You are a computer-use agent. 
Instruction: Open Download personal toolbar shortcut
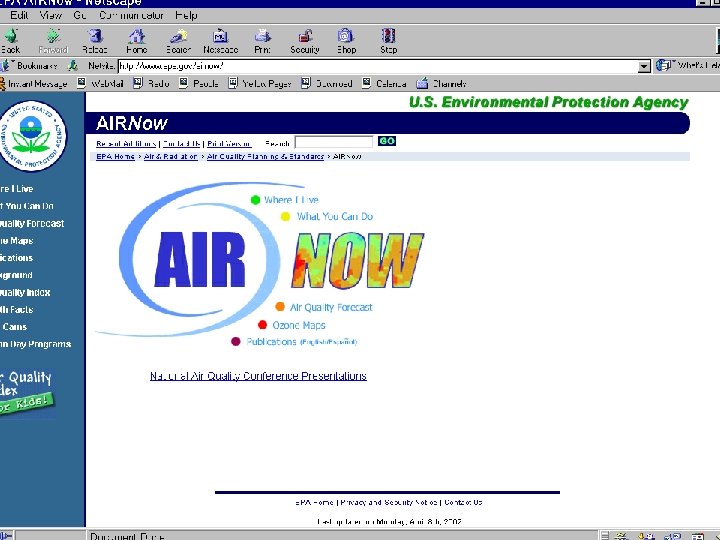tap(327, 84)
